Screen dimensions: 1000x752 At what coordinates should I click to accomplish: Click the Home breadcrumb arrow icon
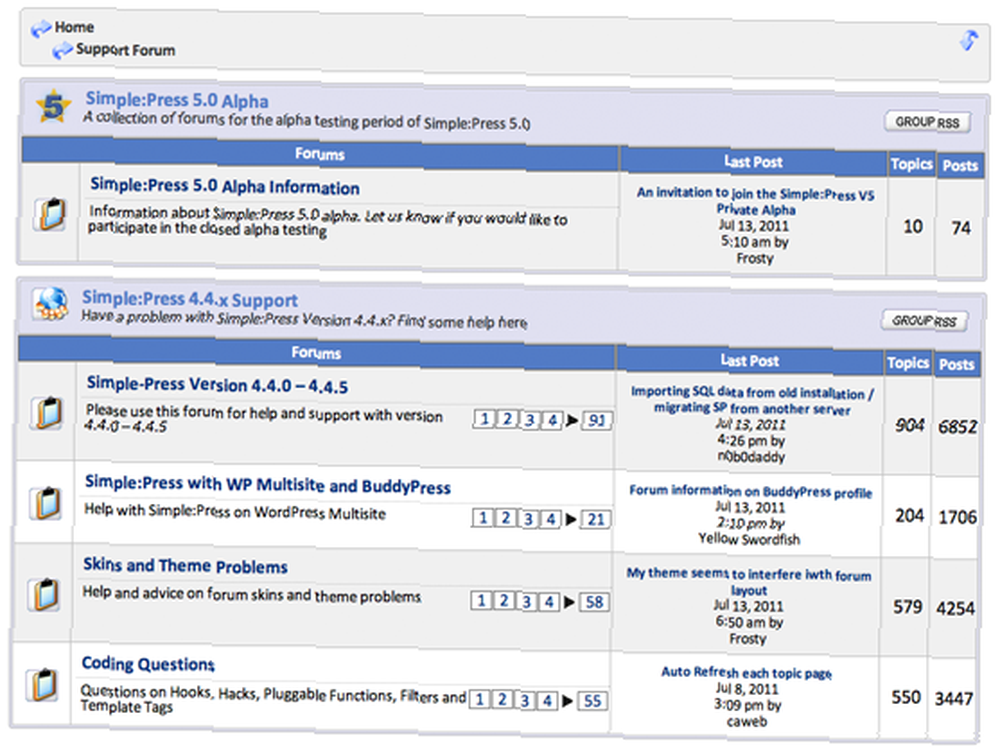pos(41,28)
